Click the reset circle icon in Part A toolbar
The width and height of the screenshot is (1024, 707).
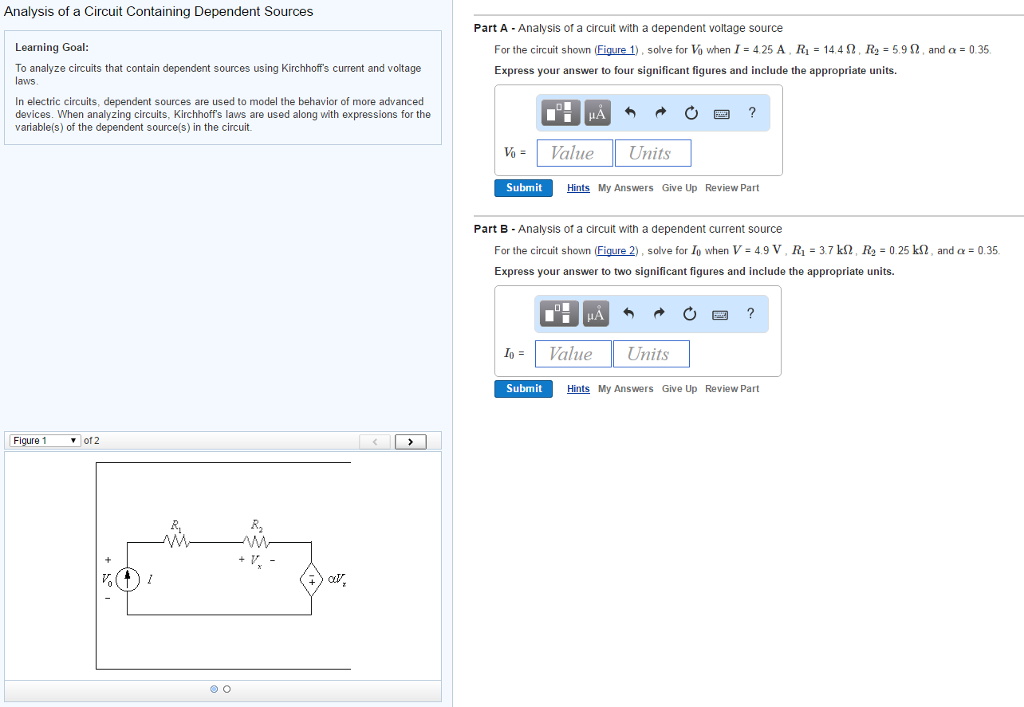(691, 112)
